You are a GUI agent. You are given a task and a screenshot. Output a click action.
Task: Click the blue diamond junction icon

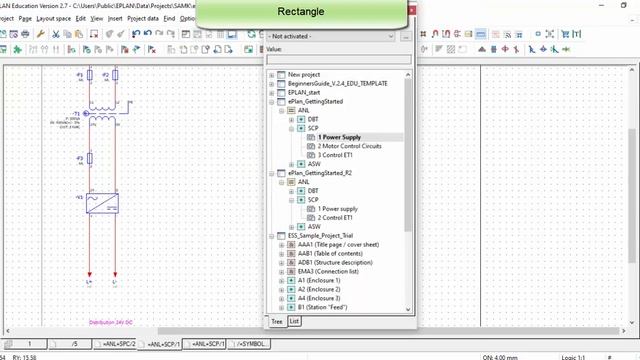[543, 50]
